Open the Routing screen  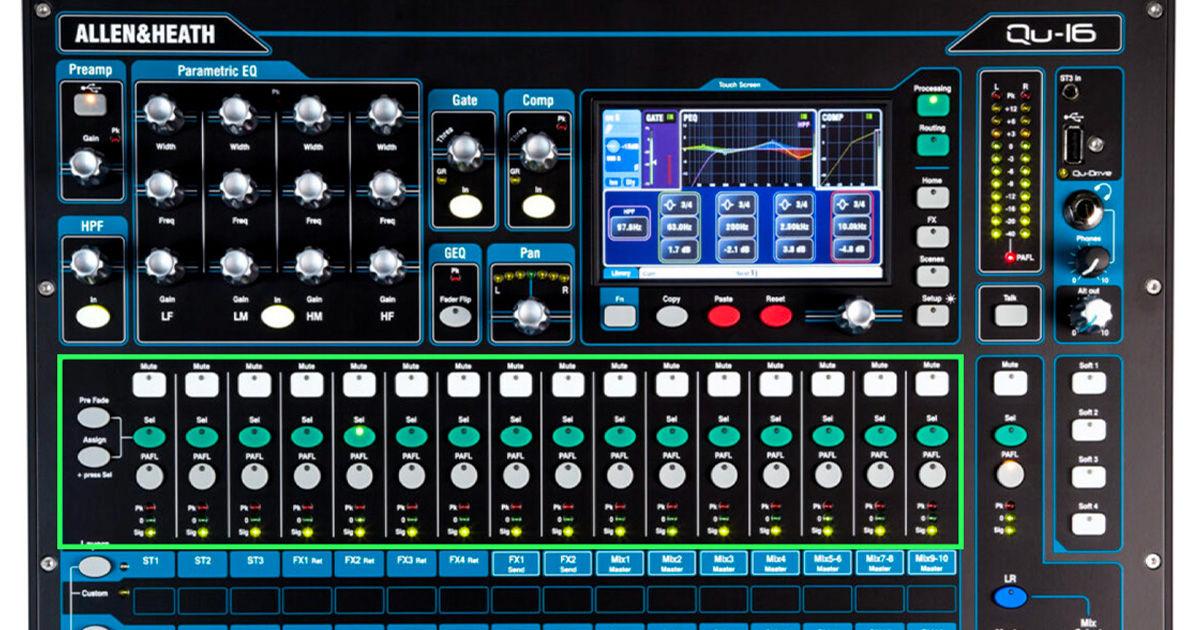click(x=932, y=146)
